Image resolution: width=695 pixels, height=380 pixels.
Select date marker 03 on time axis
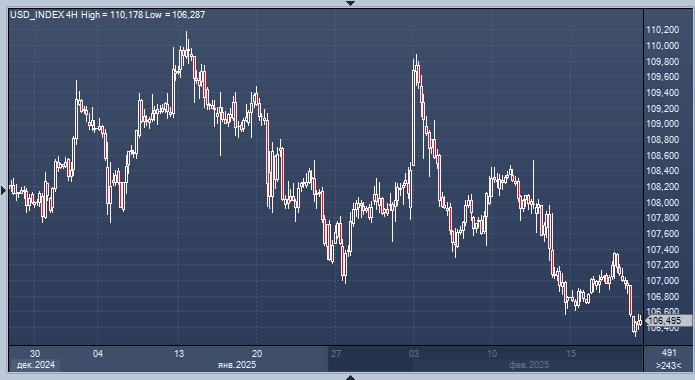point(414,354)
